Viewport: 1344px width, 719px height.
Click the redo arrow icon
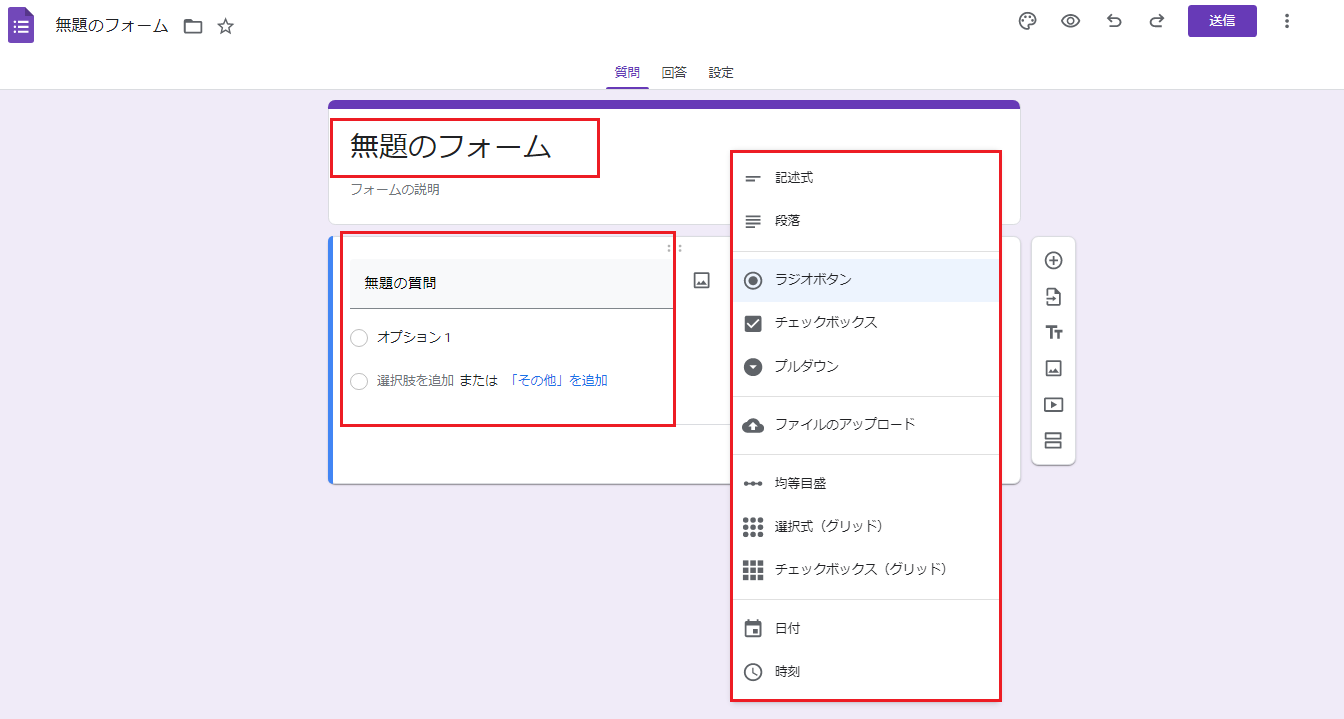[1157, 21]
